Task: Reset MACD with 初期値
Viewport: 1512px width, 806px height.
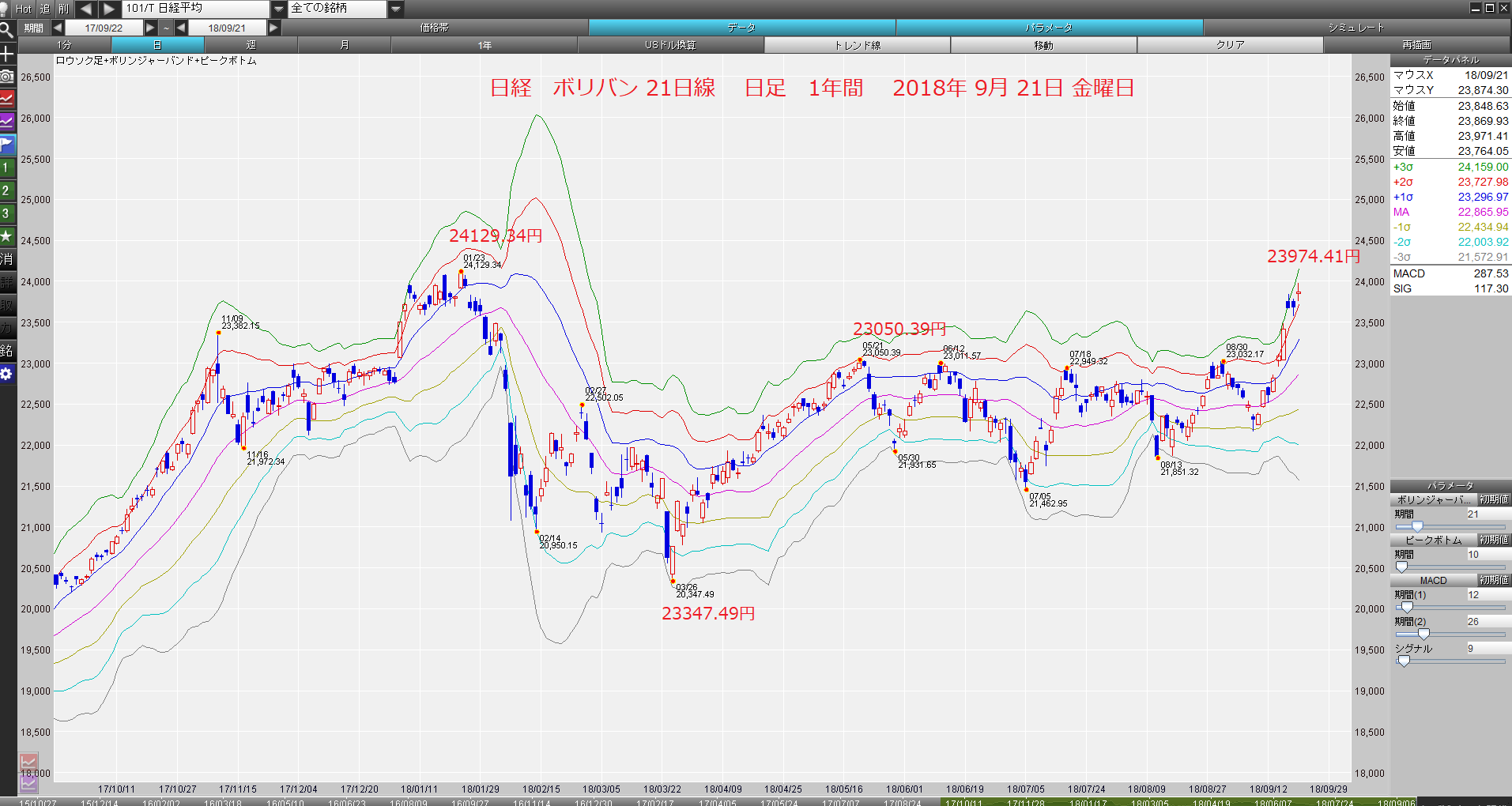Action: (x=1494, y=580)
